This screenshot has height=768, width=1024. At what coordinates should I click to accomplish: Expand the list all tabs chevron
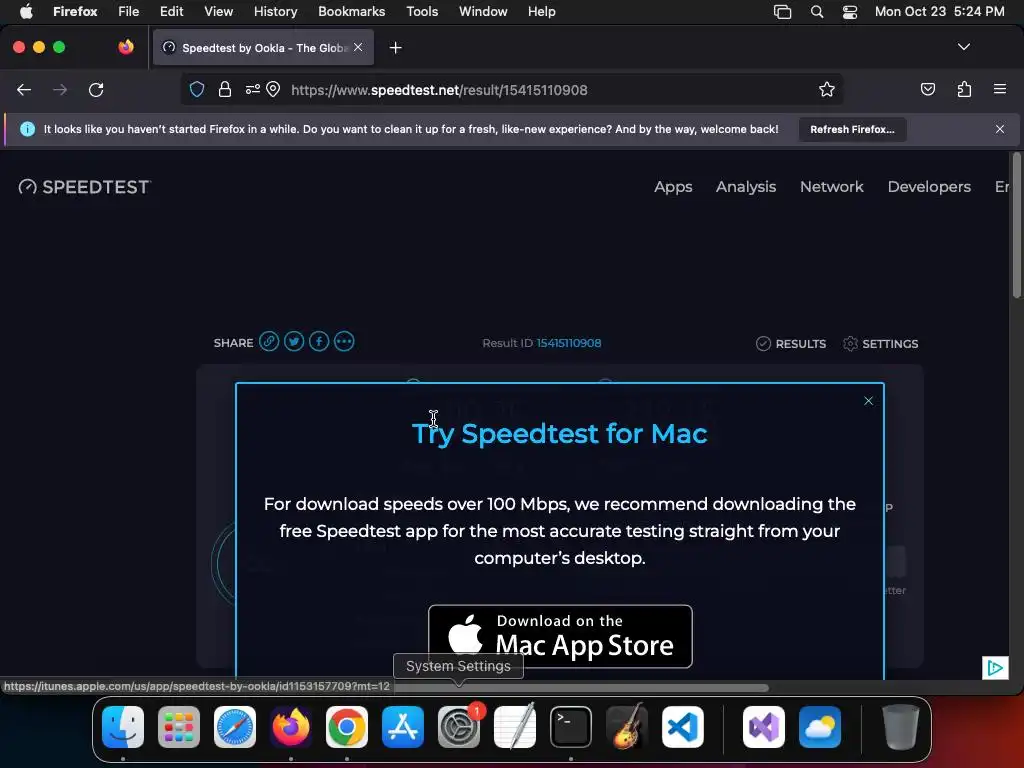(x=964, y=47)
